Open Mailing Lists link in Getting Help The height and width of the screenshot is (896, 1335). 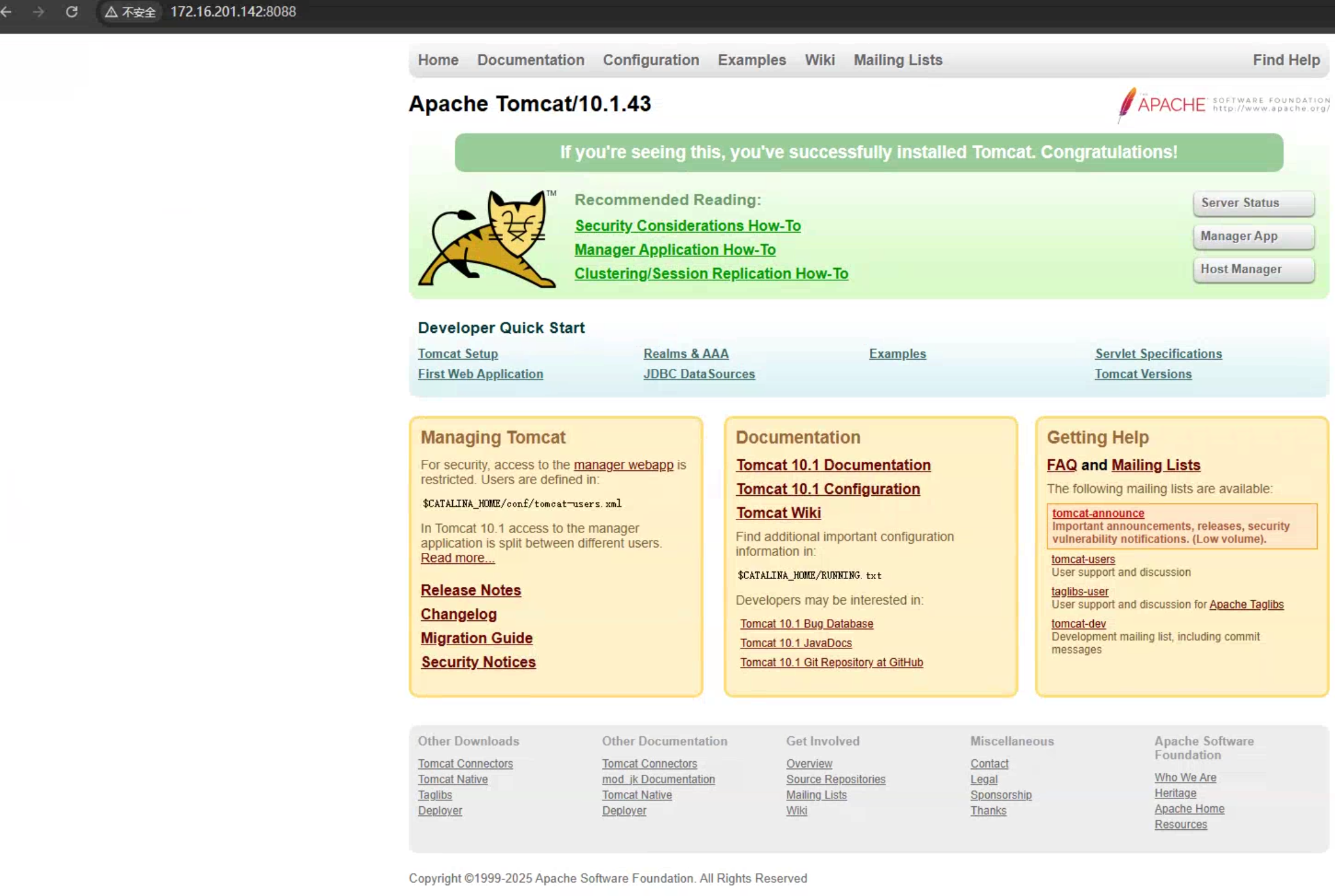pos(1156,465)
